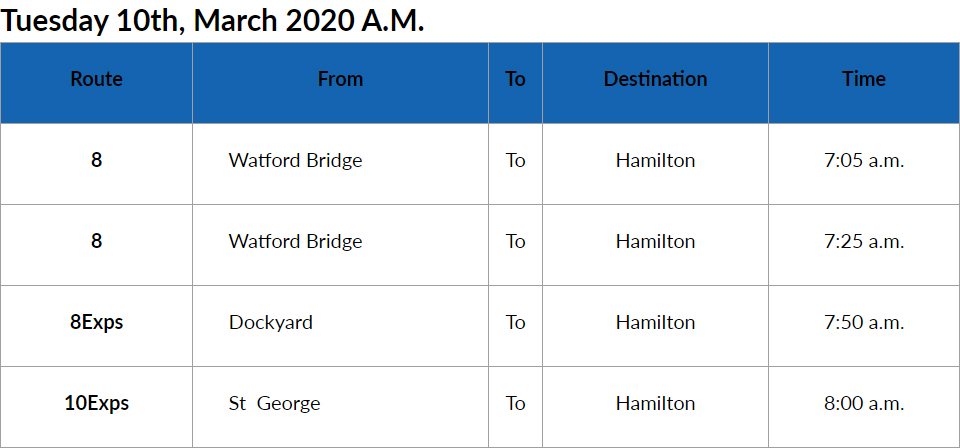The image size is (960, 448).
Task: Select the 7:25 a.m. time cell
Action: 864,241
